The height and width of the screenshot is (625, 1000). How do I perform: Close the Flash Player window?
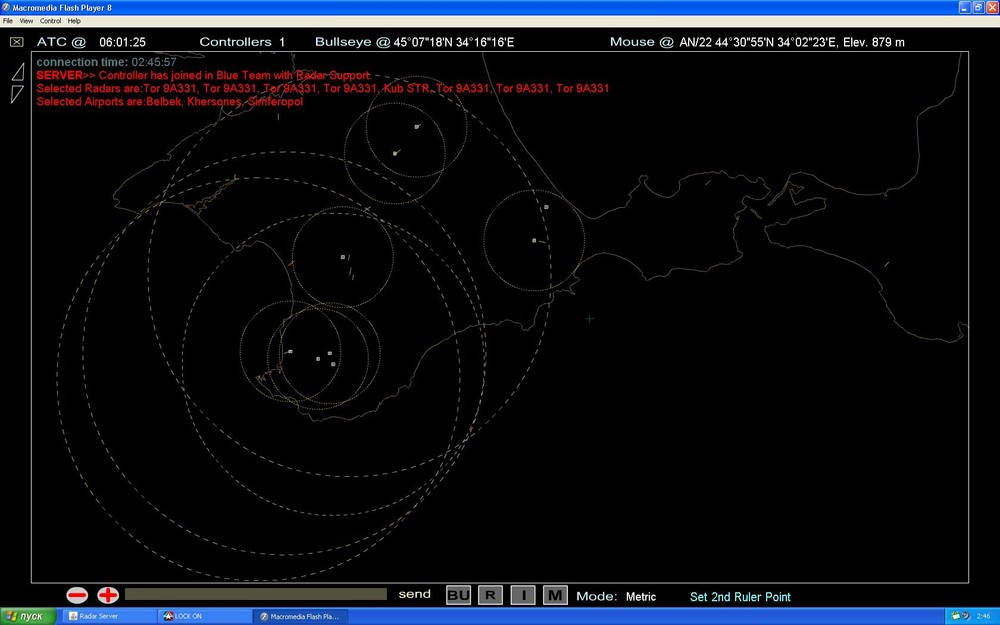coord(992,8)
